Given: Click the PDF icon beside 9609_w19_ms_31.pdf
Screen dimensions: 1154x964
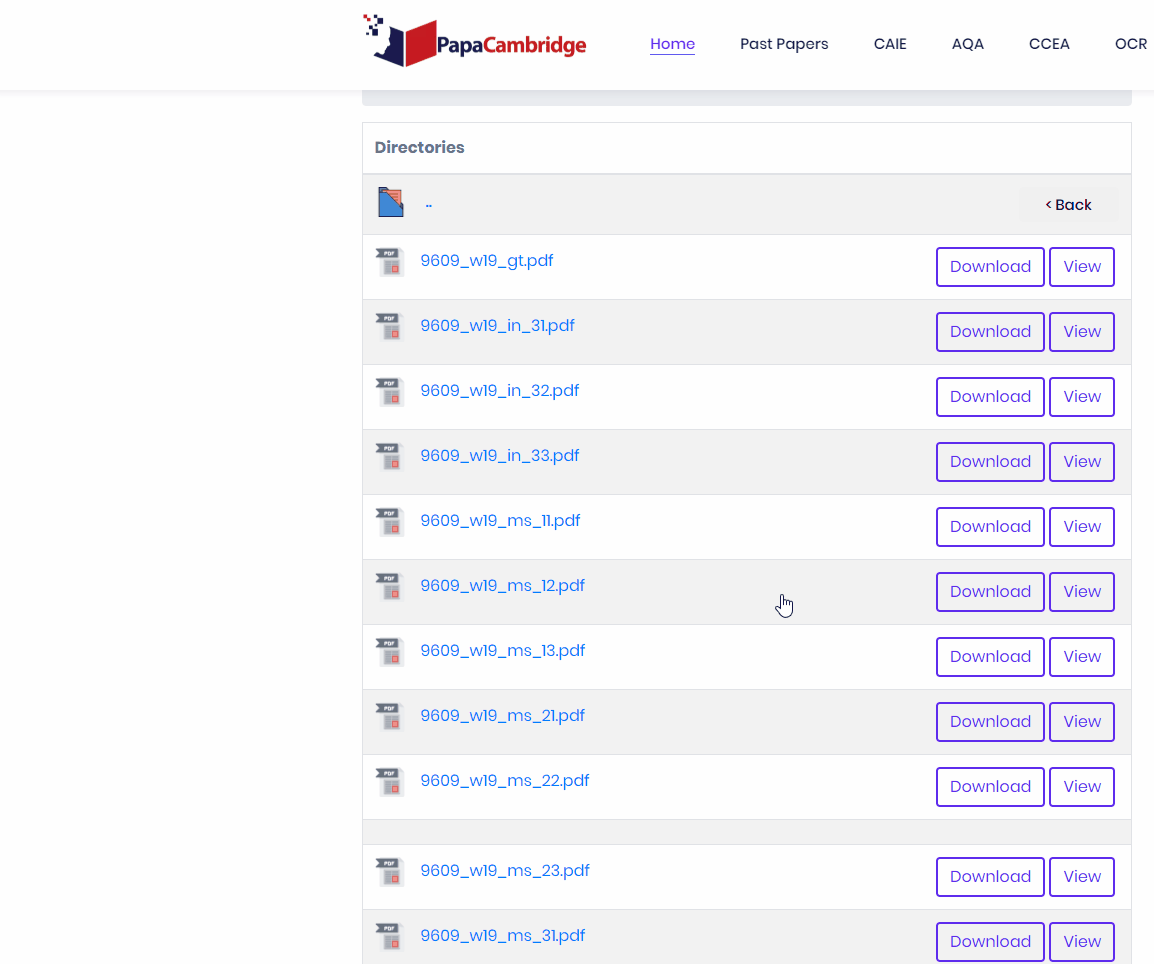Looking at the screenshot, I should (389, 937).
